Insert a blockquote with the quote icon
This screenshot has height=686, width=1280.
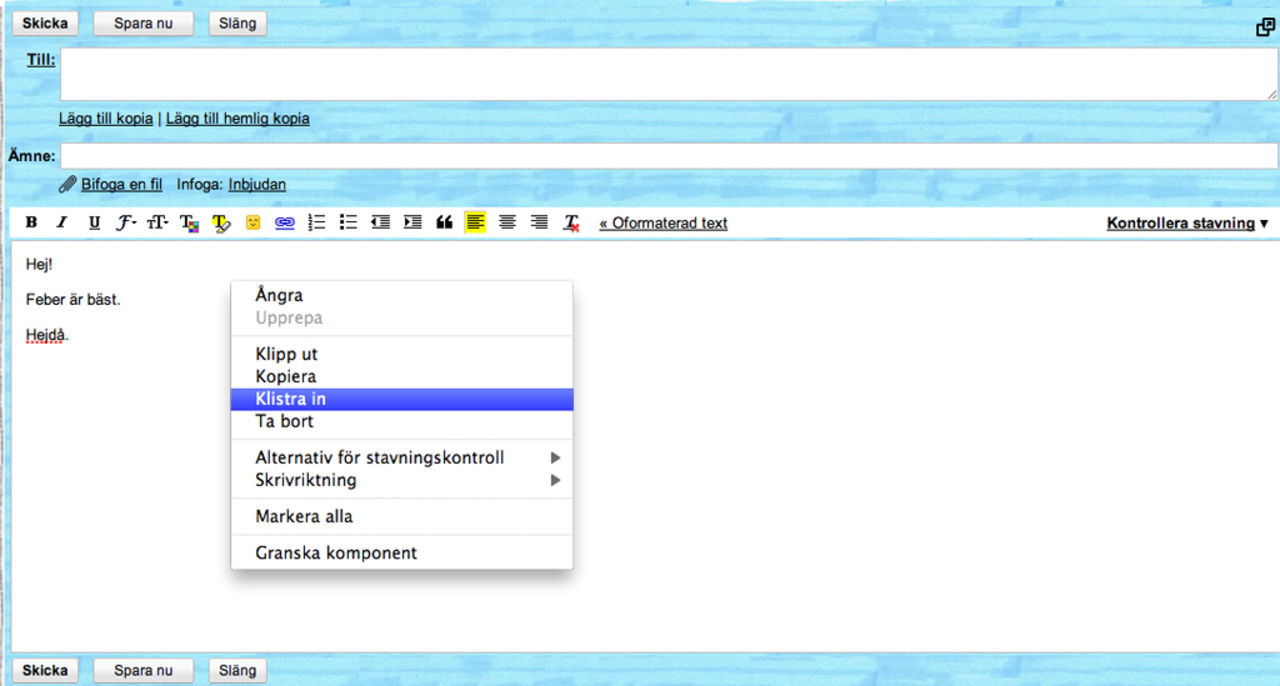coord(444,222)
